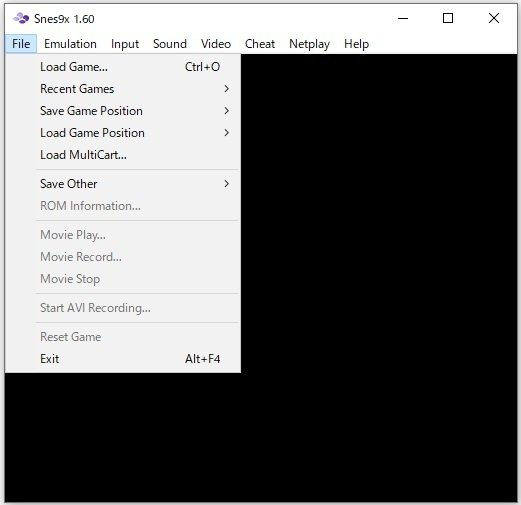Expand the Save Other submenu
The height and width of the screenshot is (505, 521).
coord(123,184)
